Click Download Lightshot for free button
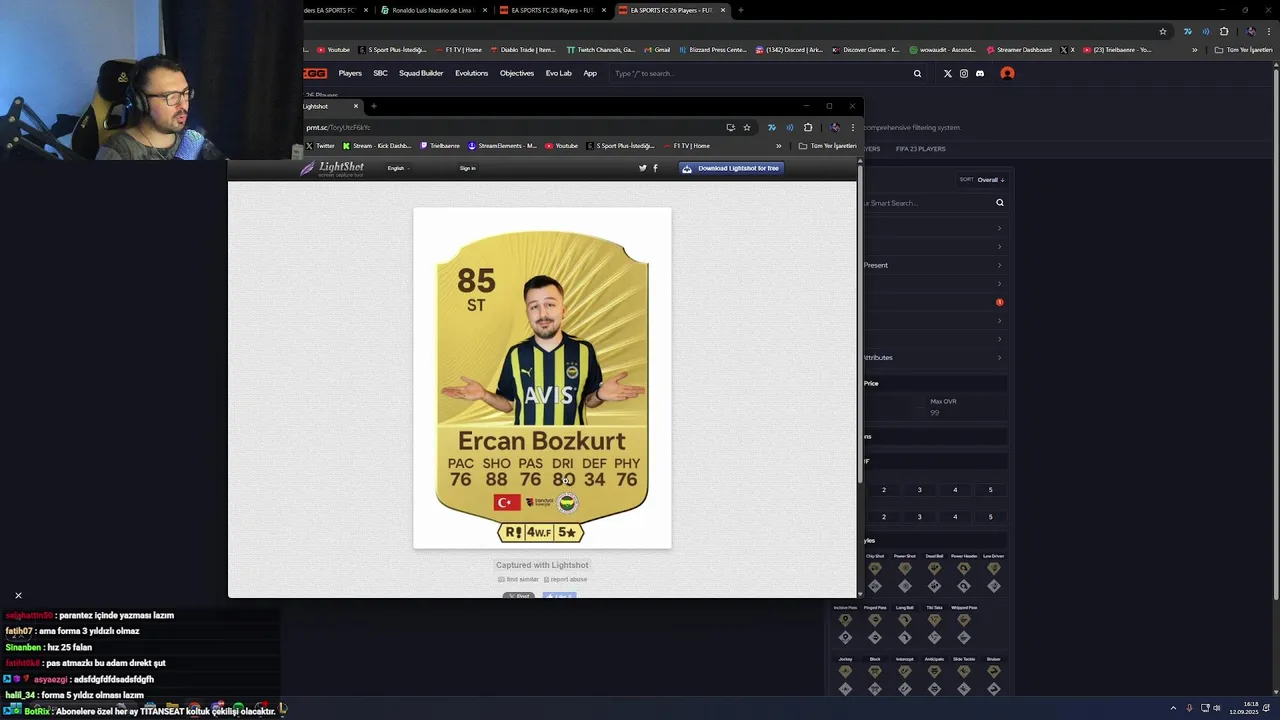1280x720 pixels. coord(731,168)
